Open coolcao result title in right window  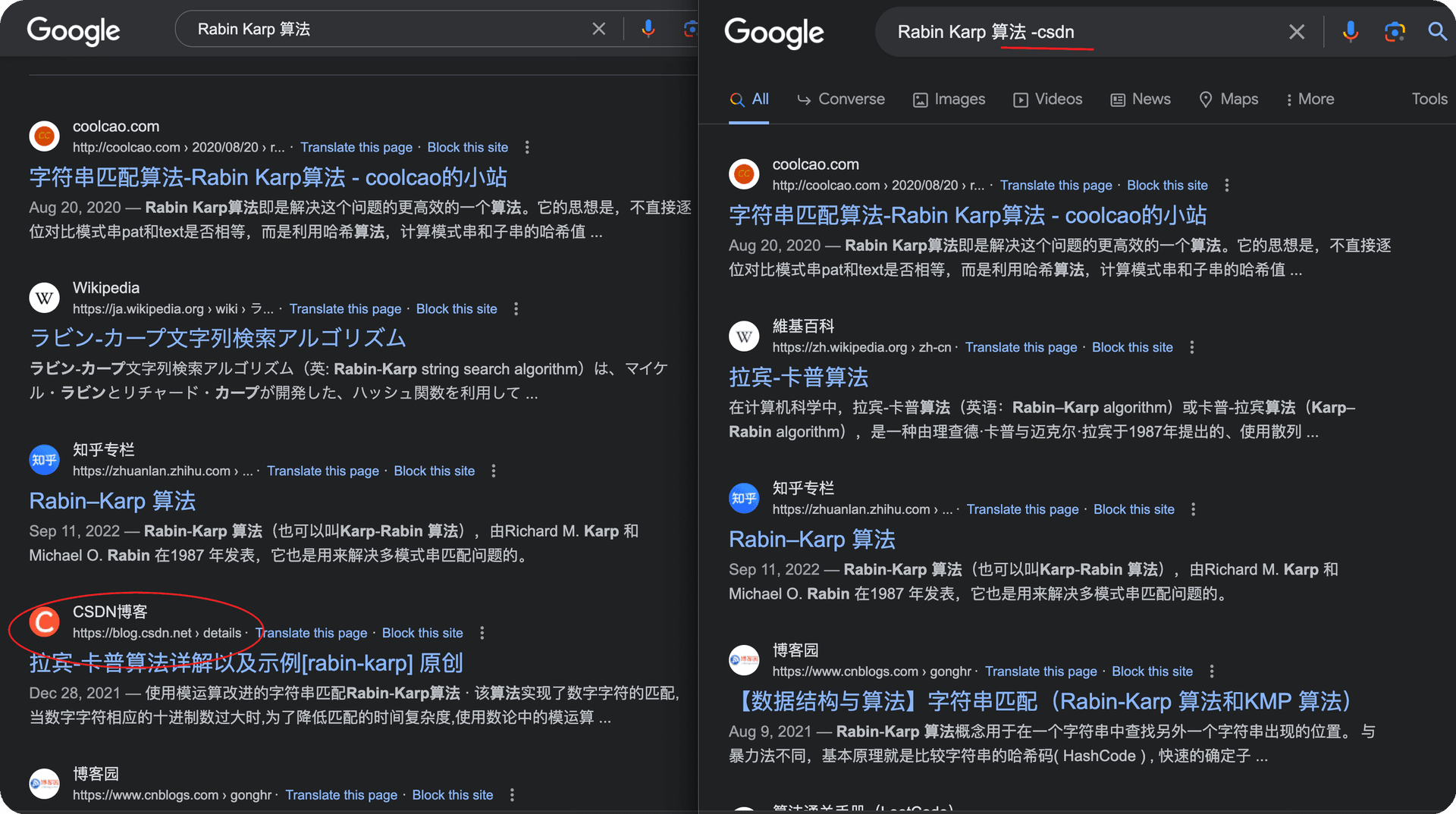(968, 215)
